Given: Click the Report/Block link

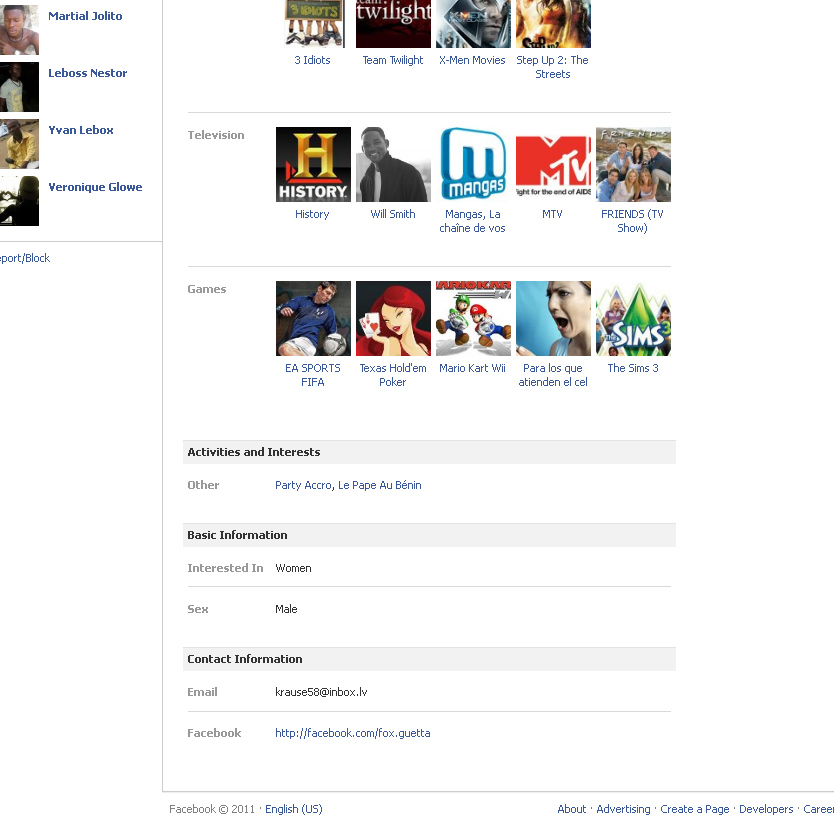Looking at the screenshot, I should [x=24, y=258].
